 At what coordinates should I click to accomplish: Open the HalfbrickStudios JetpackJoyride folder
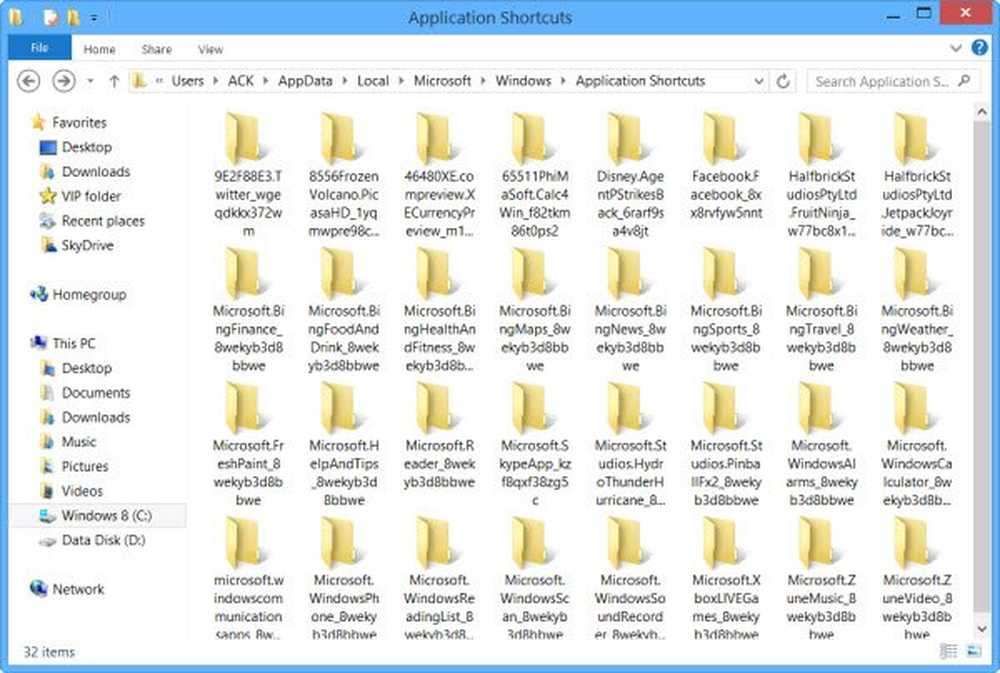(x=917, y=175)
